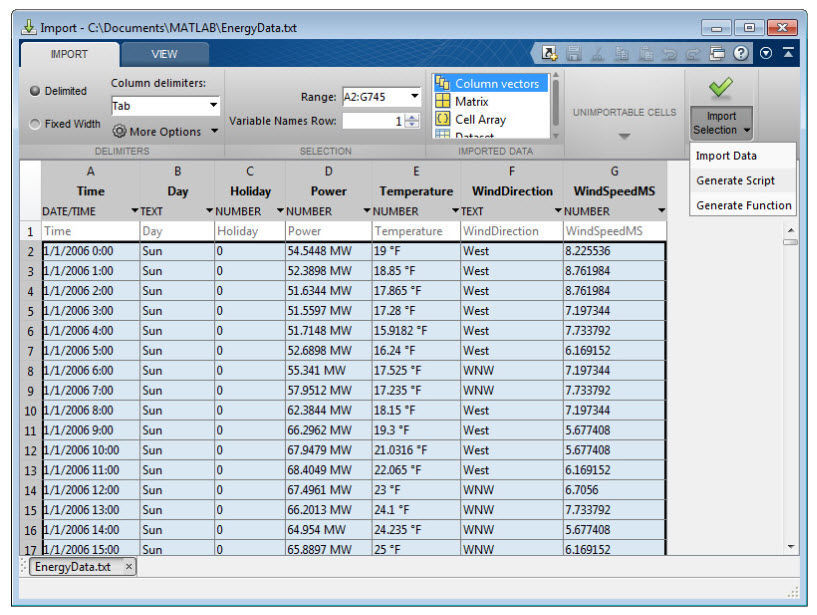Screen dimensions: 817x615
Task: Click Import Data in the dropdown menu
Action: click(726, 156)
